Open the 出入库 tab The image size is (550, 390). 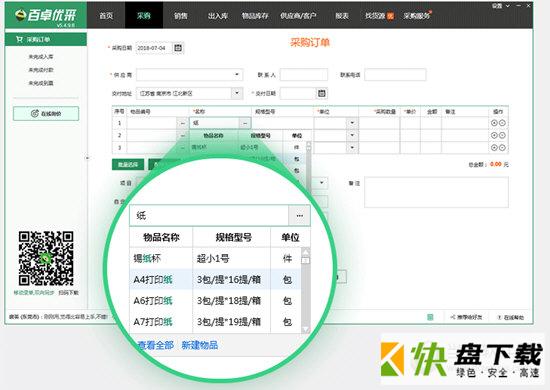coord(218,16)
